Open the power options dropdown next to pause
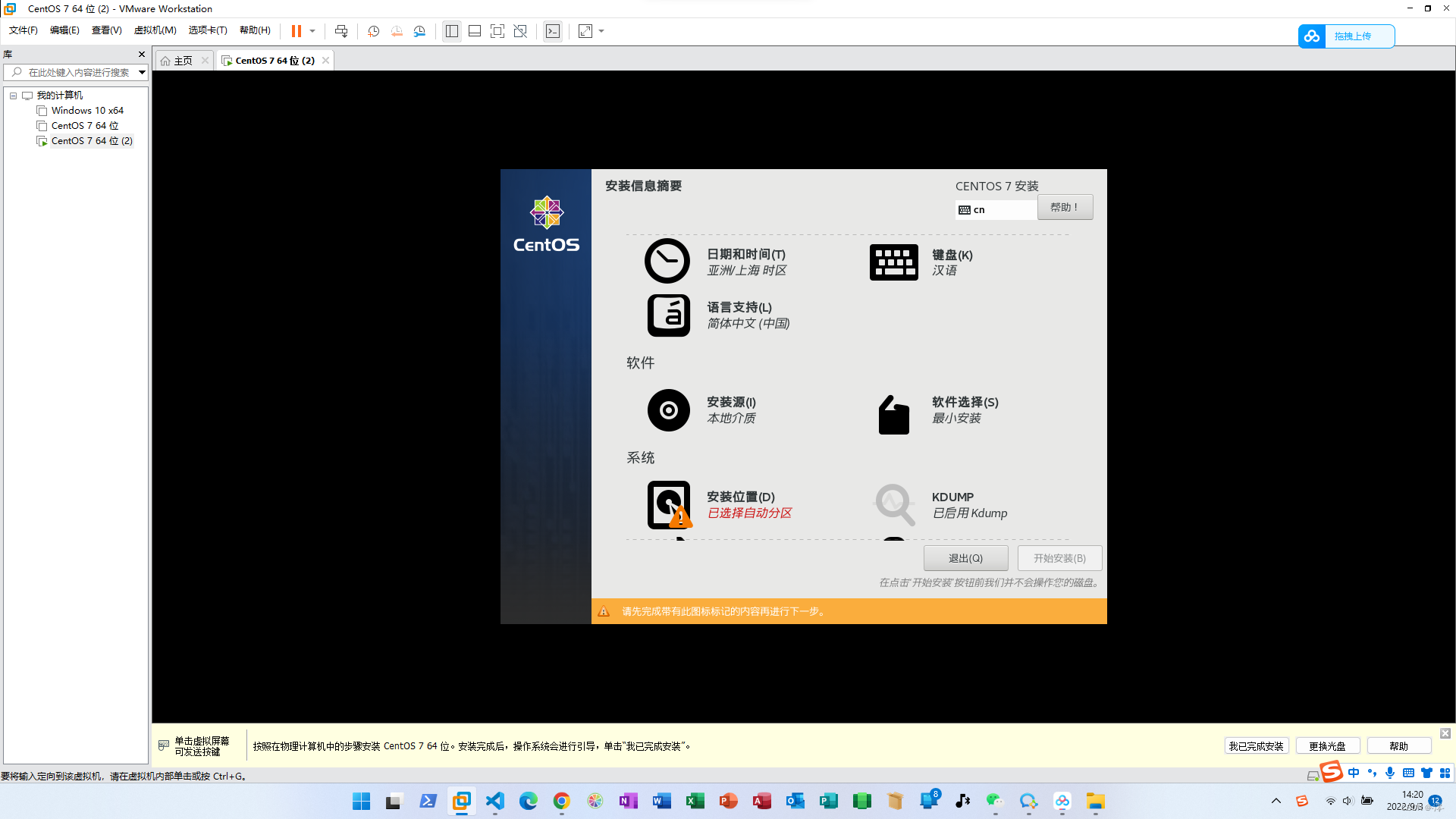This screenshot has height=819, width=1456. point(312,31)
